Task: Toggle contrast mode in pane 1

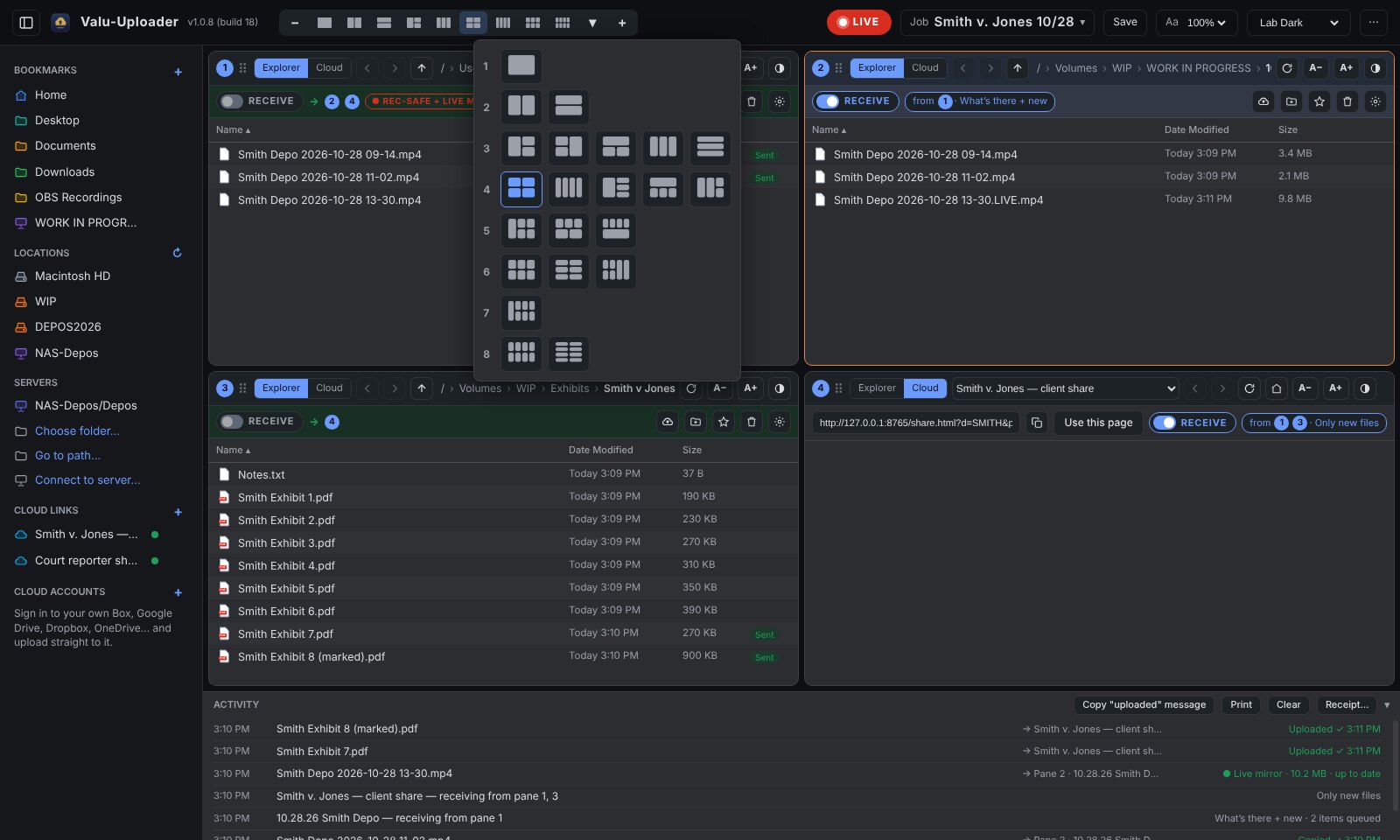Action: [x=780, y=68]
